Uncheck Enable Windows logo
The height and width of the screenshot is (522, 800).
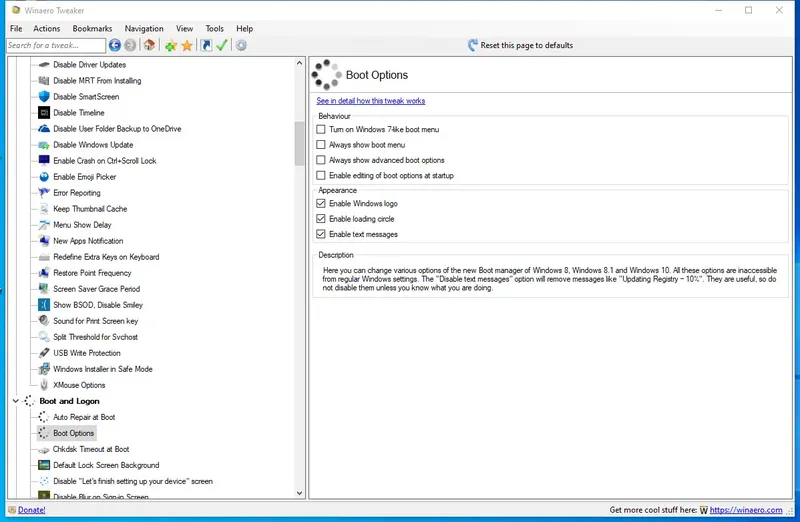point(321,204)
